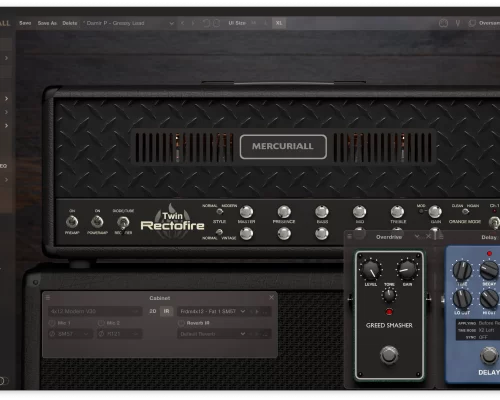Browse reverb IR file with ellipsis
The width and height of the screenshot is (500, 400).
(x=265, y=334)
